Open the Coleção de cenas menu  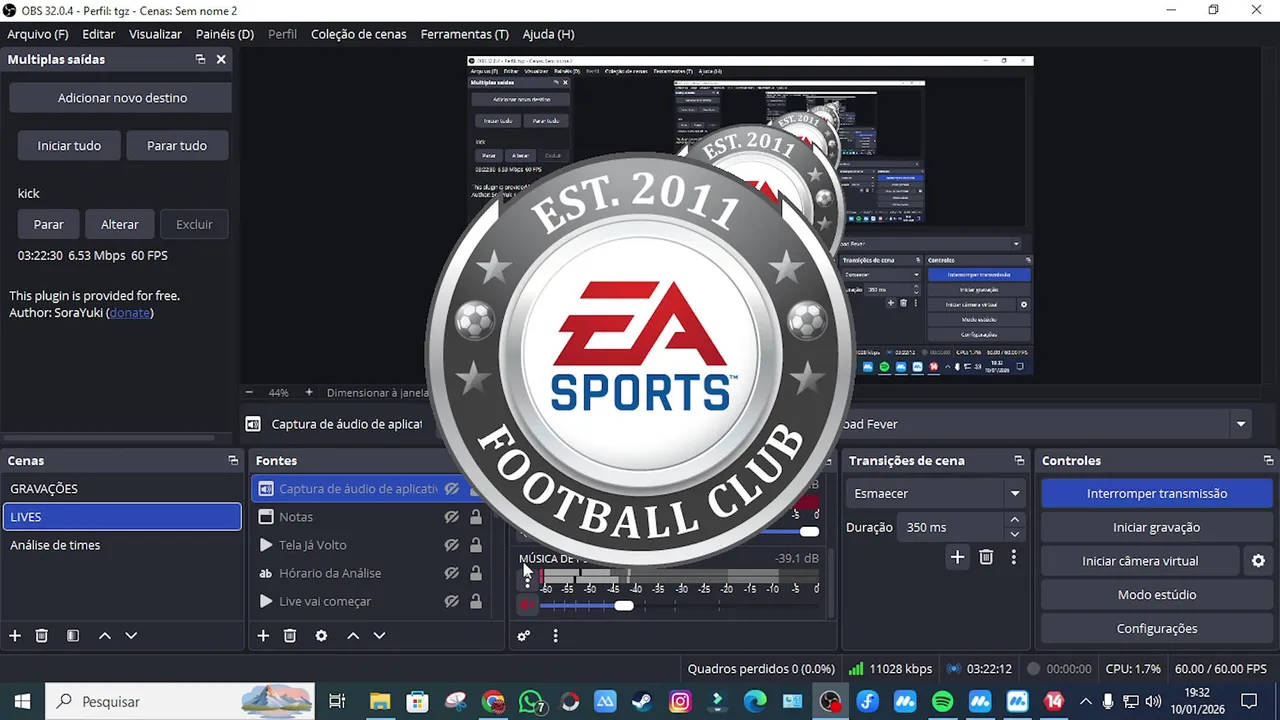tap(359, 34)
